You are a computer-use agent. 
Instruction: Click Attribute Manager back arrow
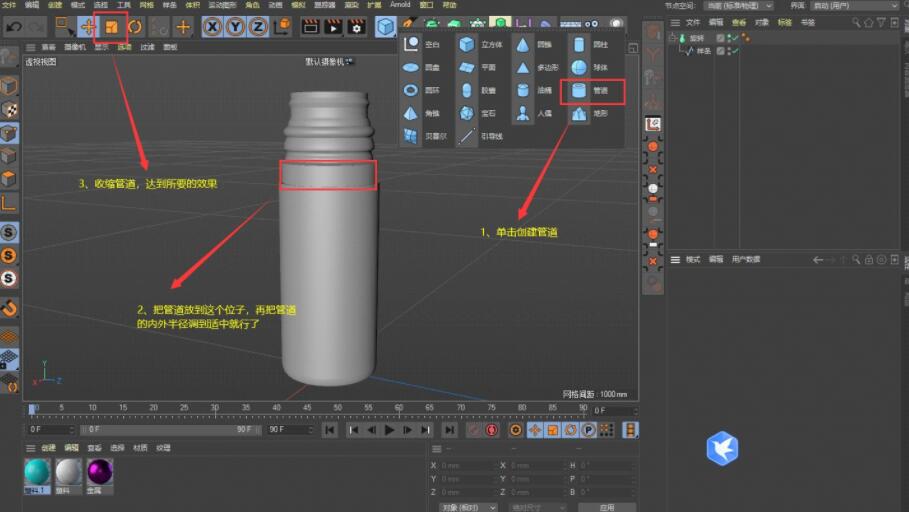click(818, 260)
